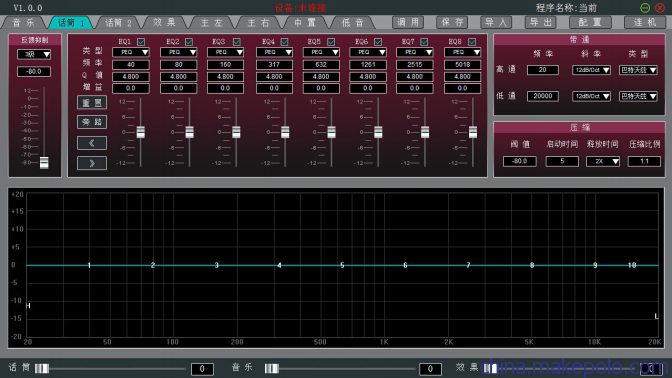The width and height of the screenshot is (672, 378).
Task: Click the 导入 button
Action: pyautogui.click(x=496, y=22)
